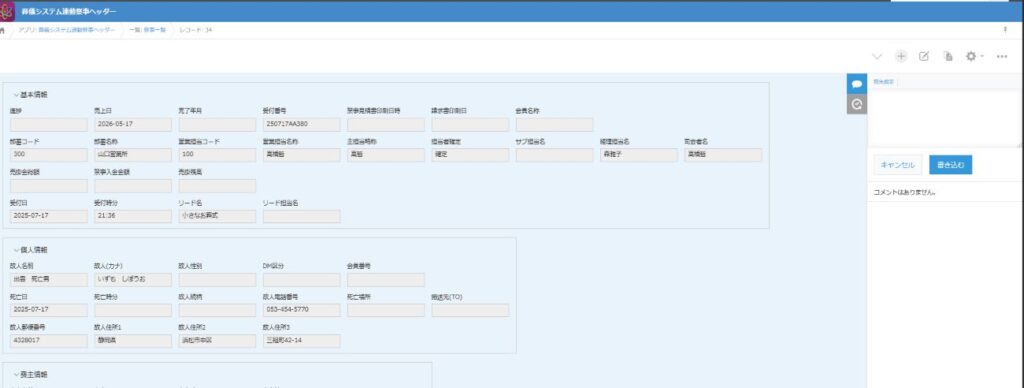Click the 故人住所2 field 浜松市中区

point(217,341)
